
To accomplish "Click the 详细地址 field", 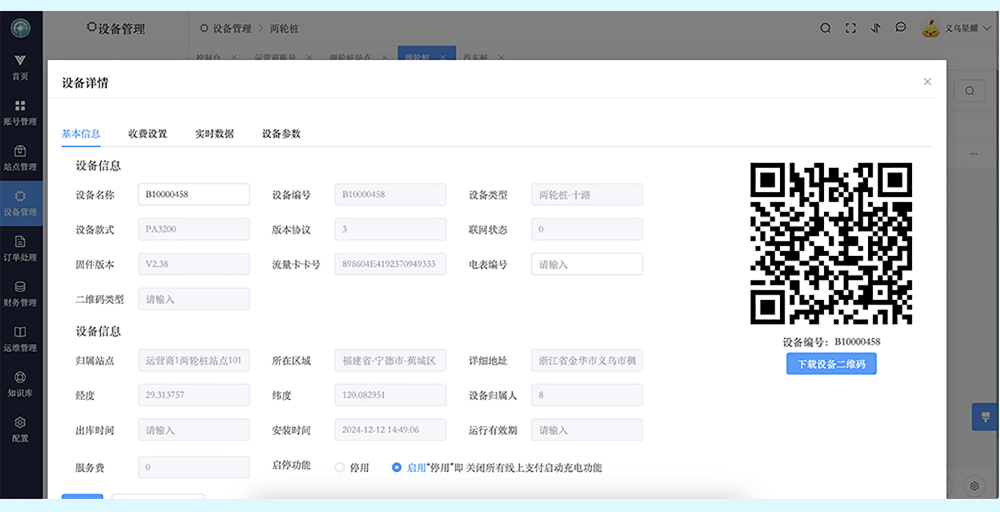I will [587, 360].
